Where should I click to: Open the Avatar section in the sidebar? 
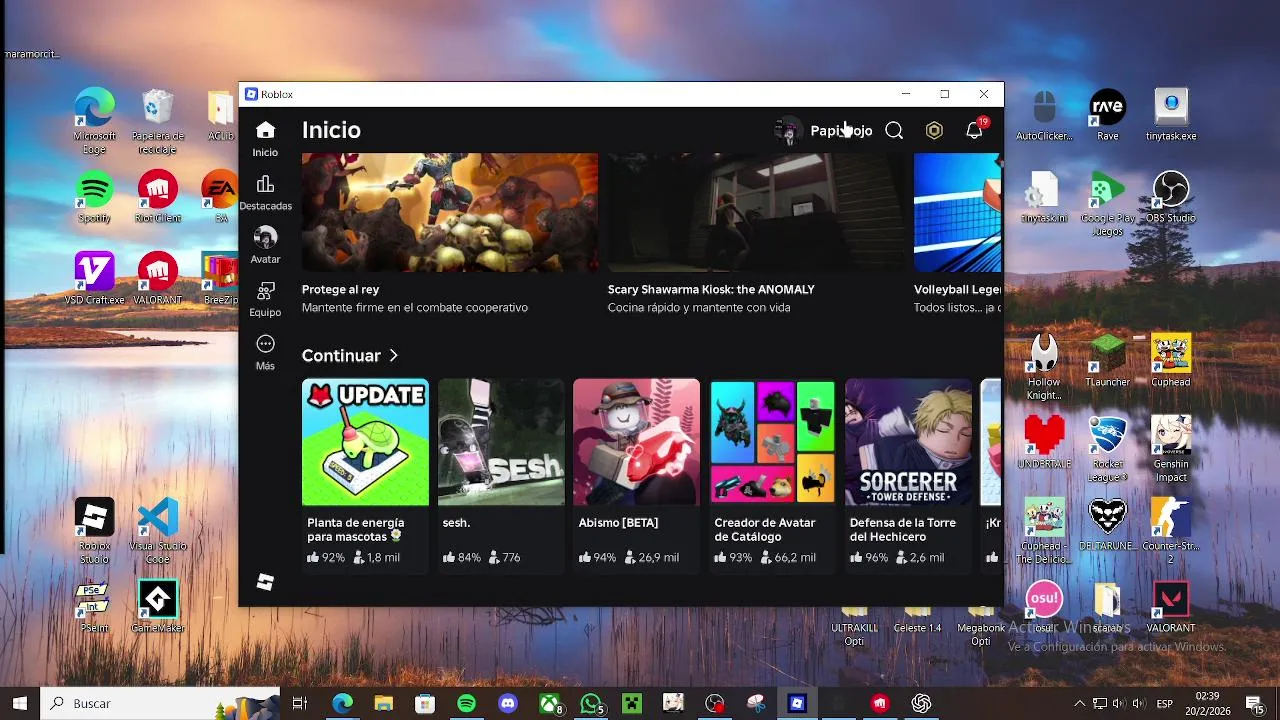pos(265,245)
